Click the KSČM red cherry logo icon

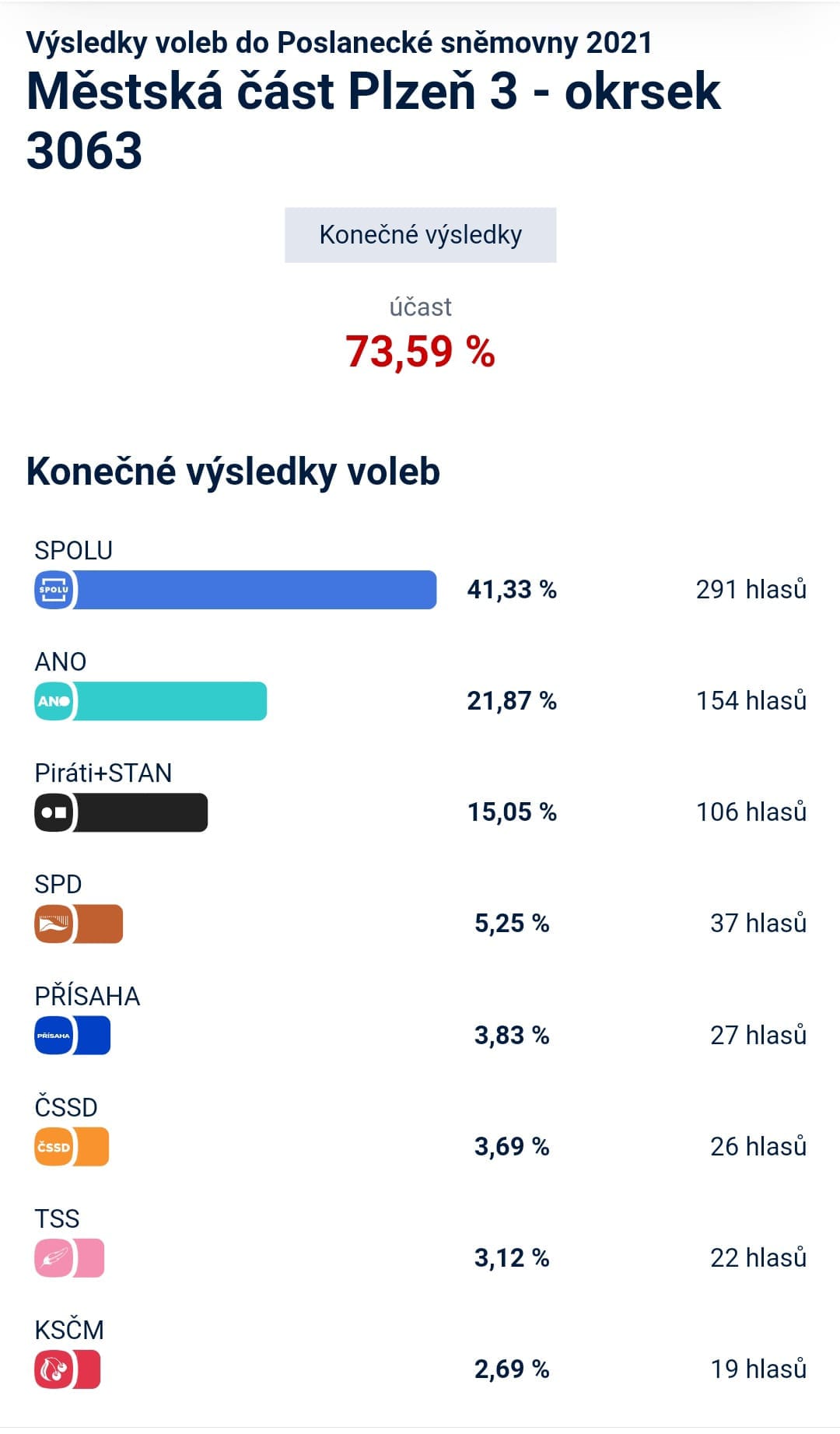point(54,1369)
